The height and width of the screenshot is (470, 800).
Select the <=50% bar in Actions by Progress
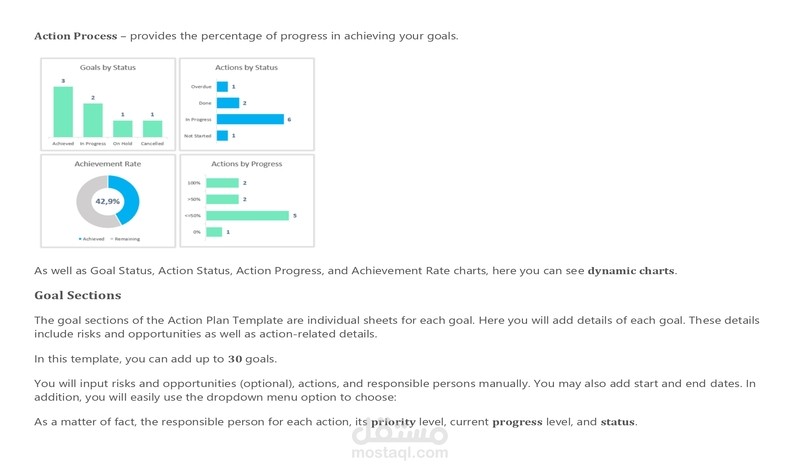pyautogui.click(x=247, y=215)
